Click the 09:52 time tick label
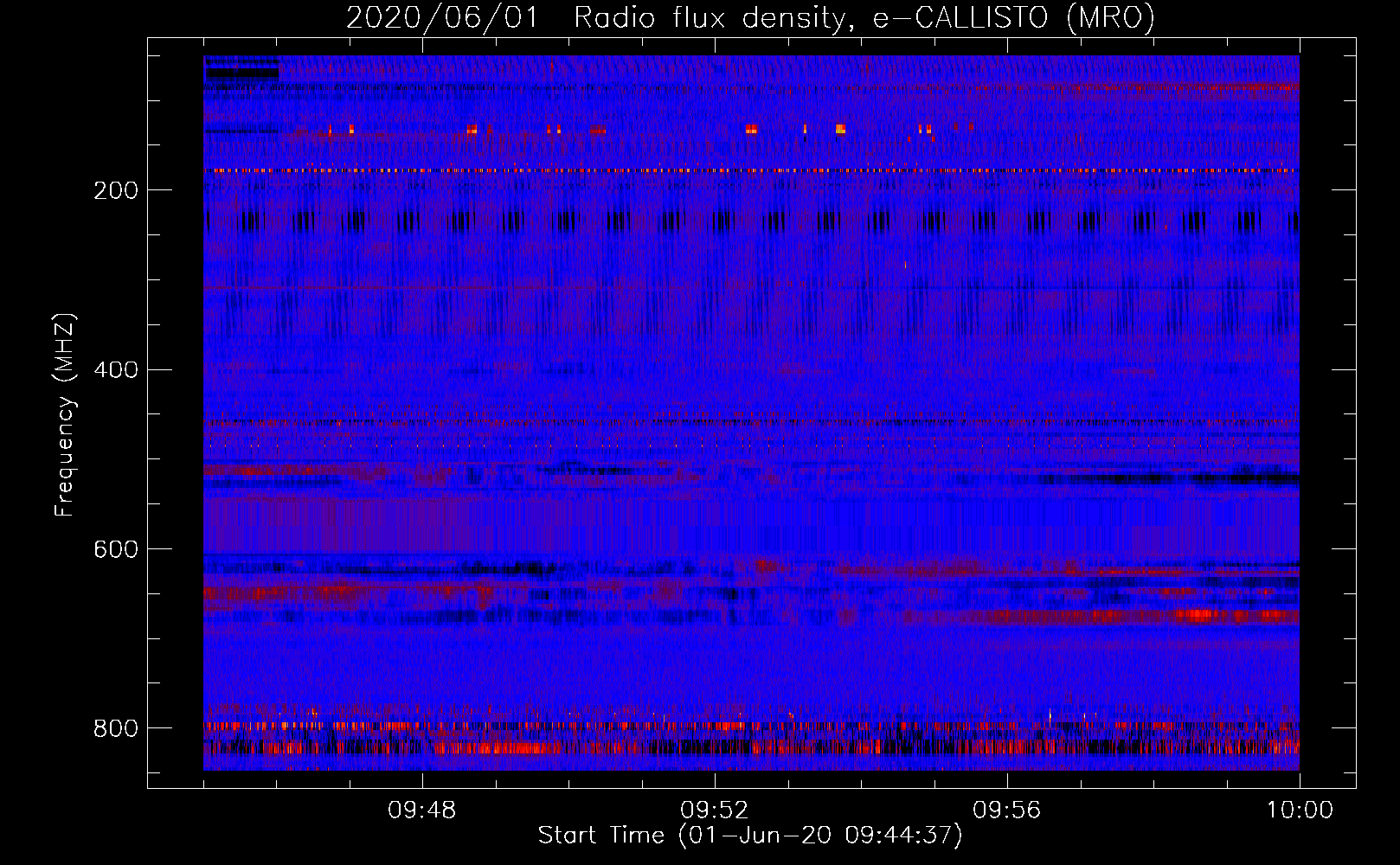 click(x=715, y=811)
